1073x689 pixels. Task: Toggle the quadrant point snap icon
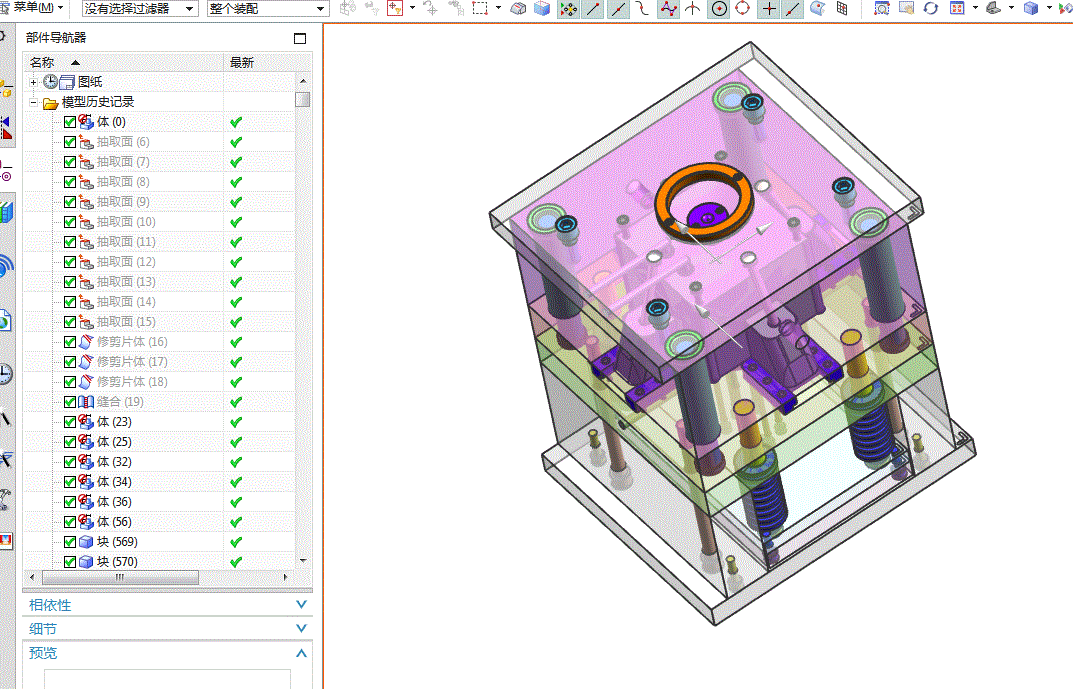click(742, 9)
